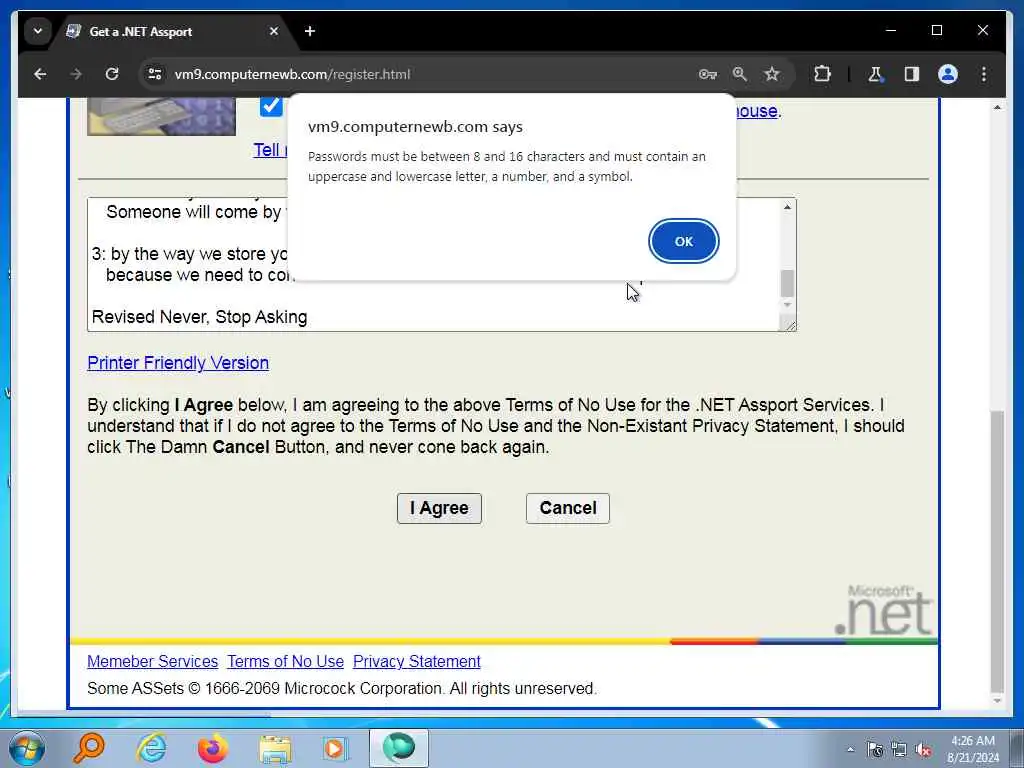1024x768 pixels.
Task: Click the browser forward arrow
Action: [x=76, y=74]
